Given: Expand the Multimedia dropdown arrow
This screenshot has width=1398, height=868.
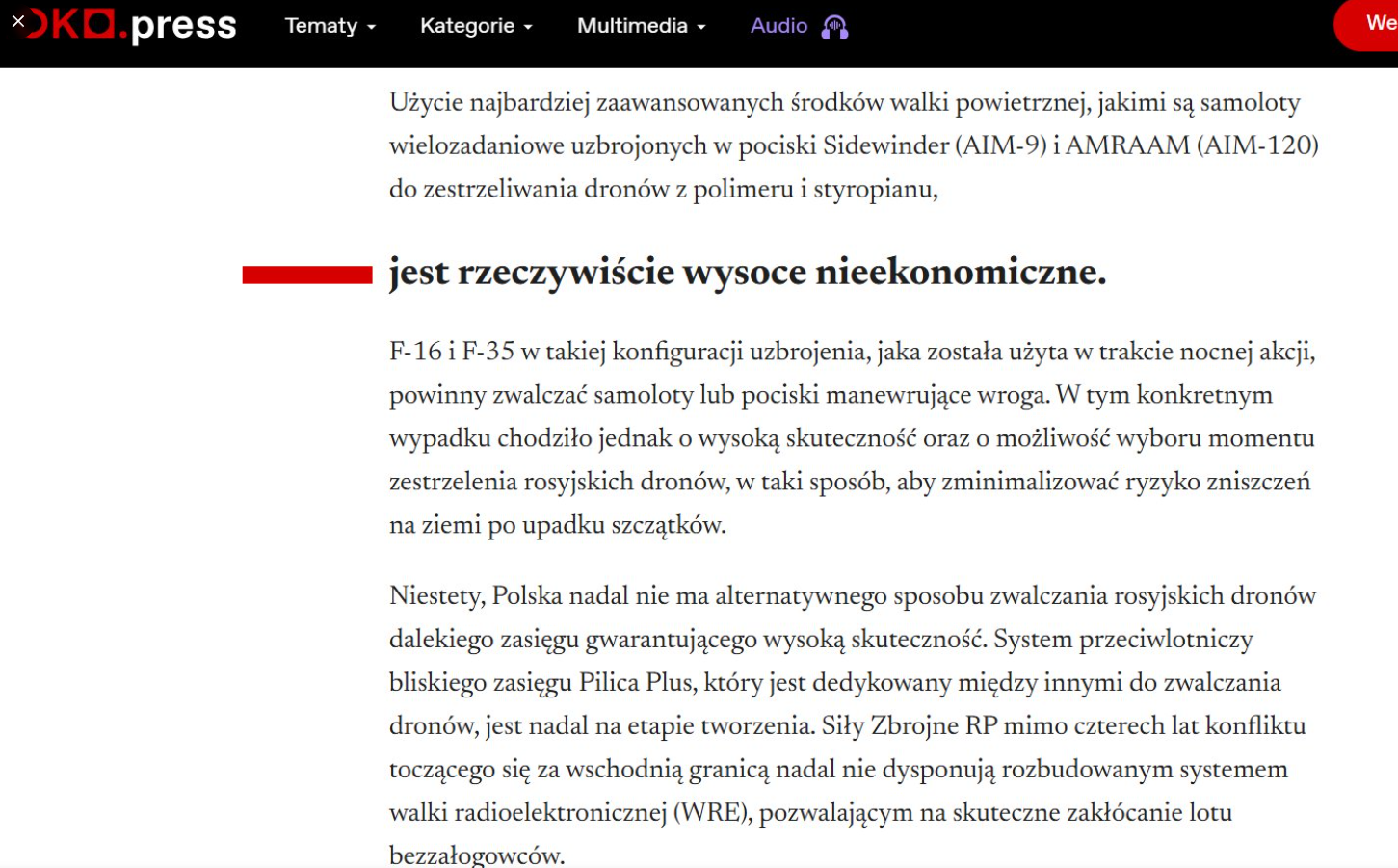Looking at the screenshot, I should (701, 28).
